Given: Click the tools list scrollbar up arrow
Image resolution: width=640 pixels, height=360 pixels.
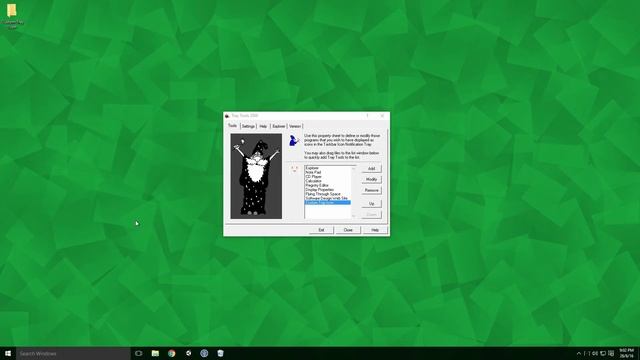Looking at the screenshot, I should [x=353, y=168].
